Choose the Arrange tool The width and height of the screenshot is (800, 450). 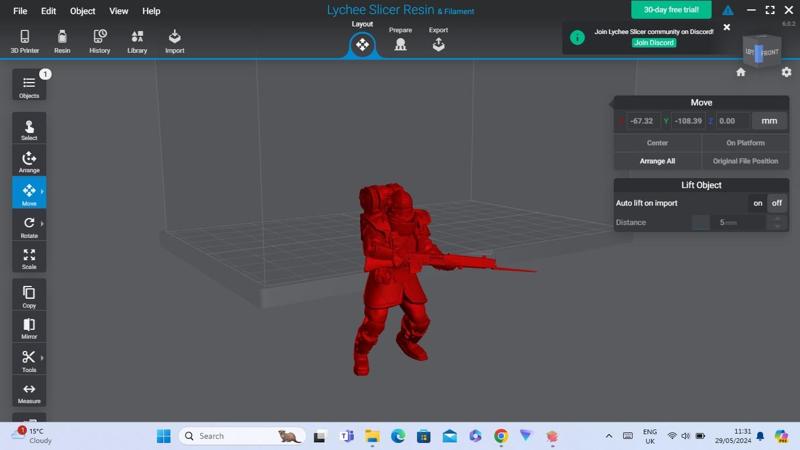pyautogui.click(x=29, y=161)
